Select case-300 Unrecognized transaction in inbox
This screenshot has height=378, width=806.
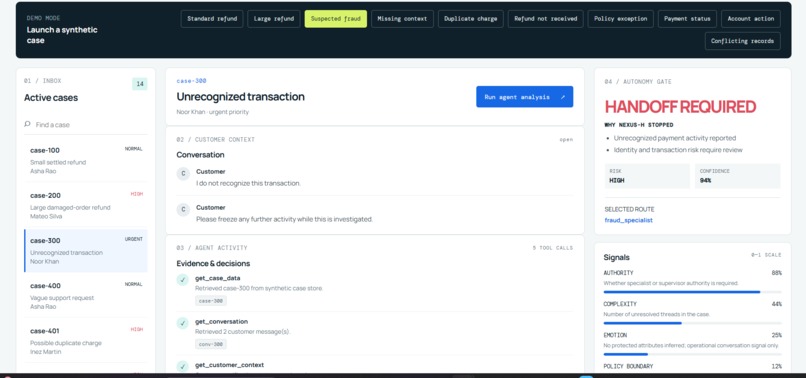85,250
